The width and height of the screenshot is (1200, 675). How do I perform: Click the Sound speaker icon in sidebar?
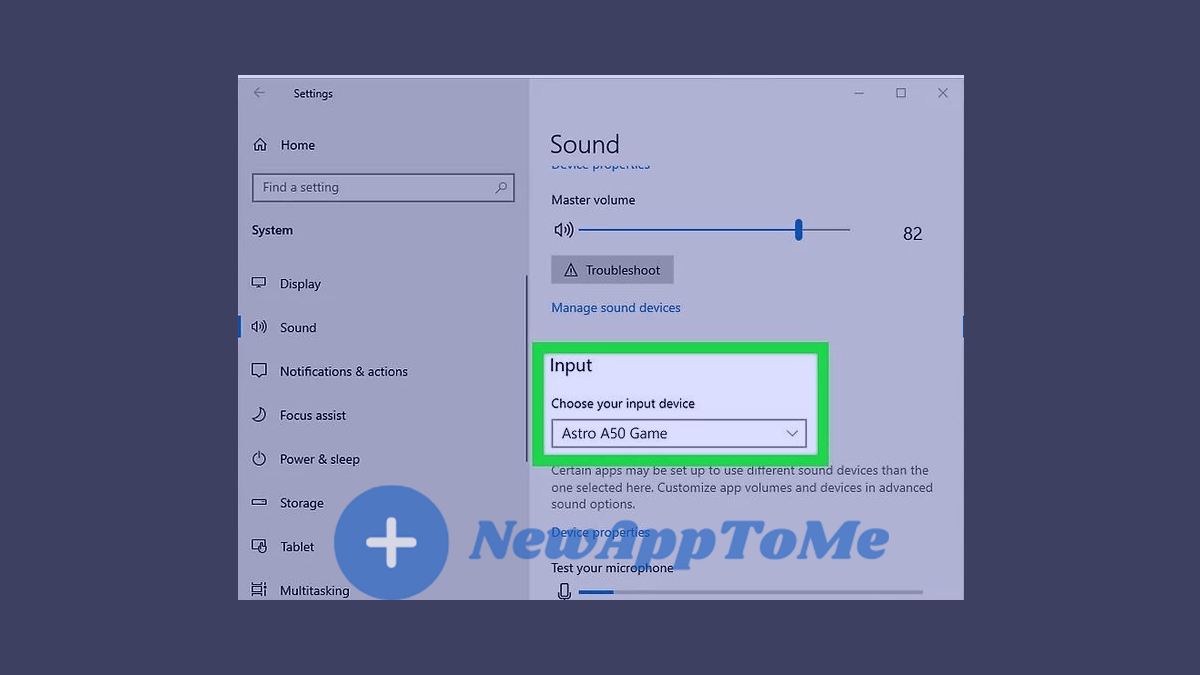[260, 327]
